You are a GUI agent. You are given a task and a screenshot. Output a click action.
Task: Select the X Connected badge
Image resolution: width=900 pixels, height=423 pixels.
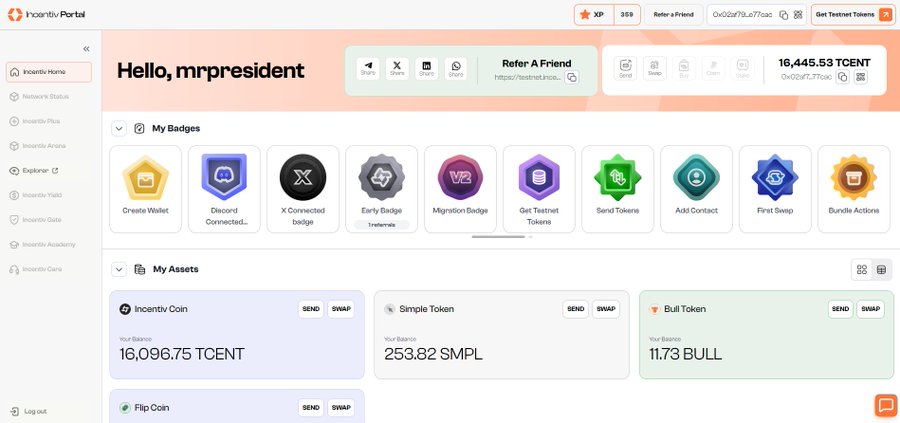302,189
